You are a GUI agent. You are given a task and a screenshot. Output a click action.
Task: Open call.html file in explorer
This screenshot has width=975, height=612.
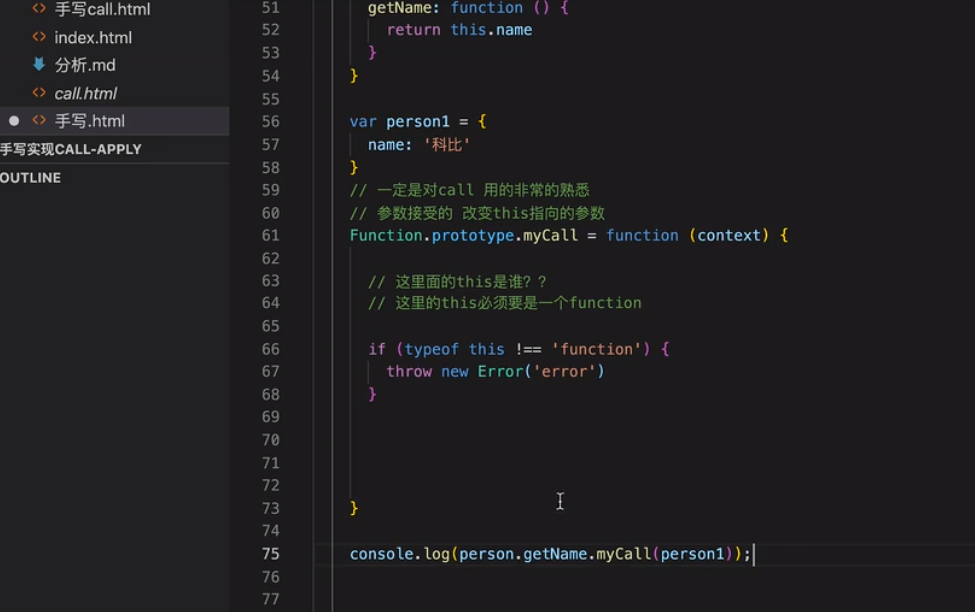tap(86, 93)
